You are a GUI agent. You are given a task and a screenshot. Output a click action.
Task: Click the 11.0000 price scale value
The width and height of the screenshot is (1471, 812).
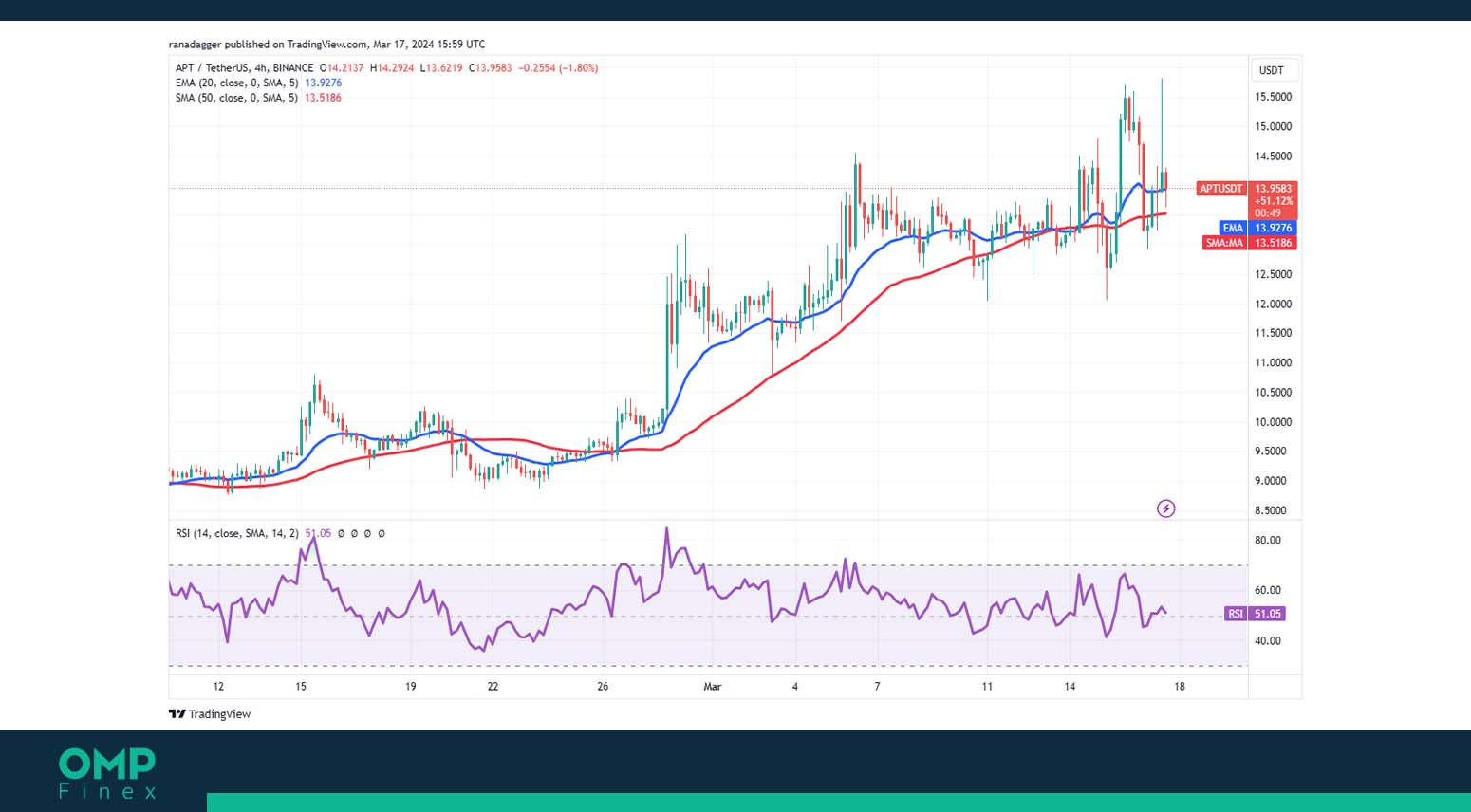point(1273,362)
